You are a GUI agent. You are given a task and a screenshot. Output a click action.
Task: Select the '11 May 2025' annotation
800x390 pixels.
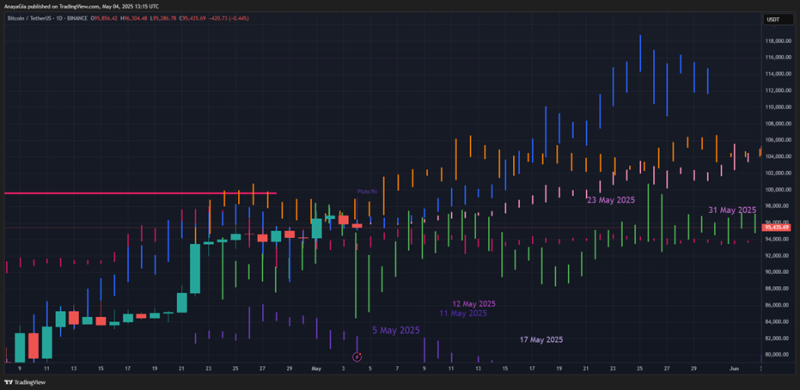point(463,313)
